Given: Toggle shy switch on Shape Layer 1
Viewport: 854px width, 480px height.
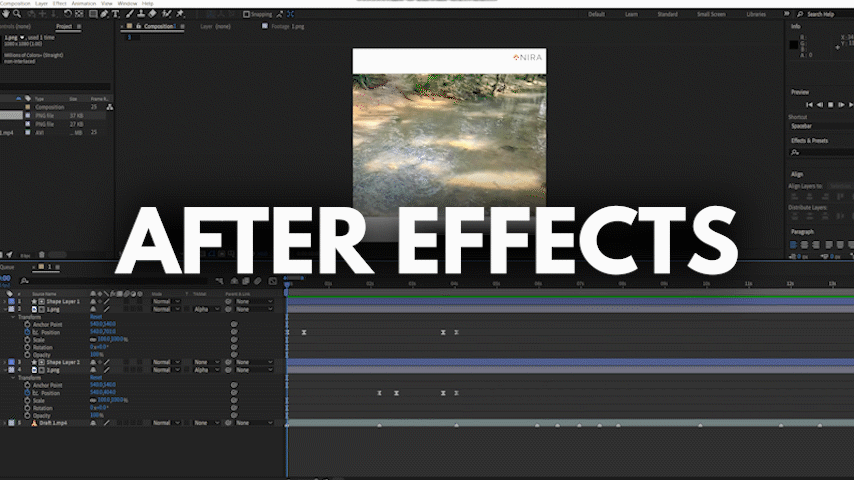Looking at the screenshot, I should (x=93, y=301).
